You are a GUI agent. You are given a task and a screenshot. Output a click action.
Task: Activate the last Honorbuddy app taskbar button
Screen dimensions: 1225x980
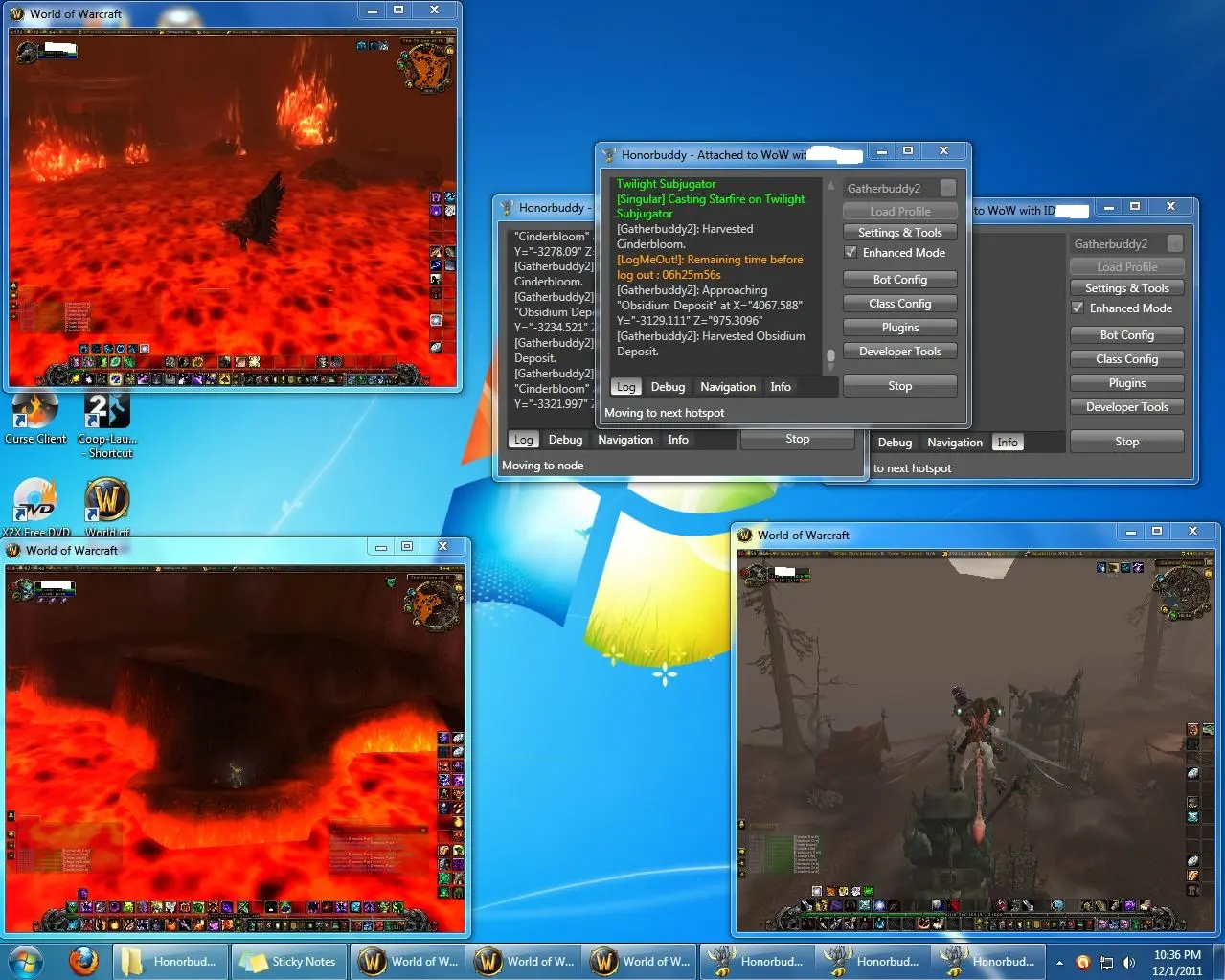tap(990, 961)
